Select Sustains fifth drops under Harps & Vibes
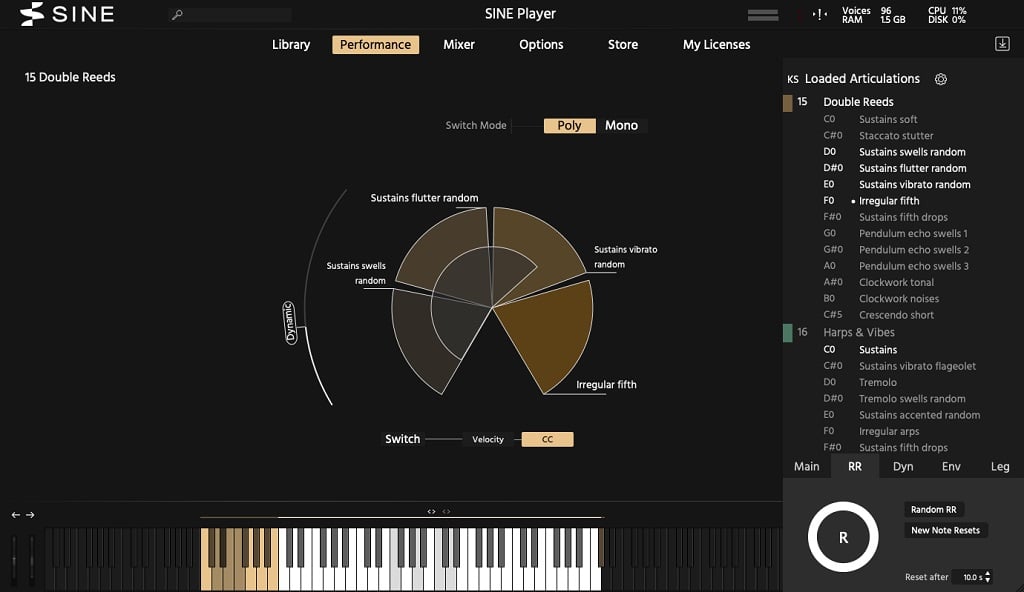The image size is (1024, 592). click(x=903, y=448)
